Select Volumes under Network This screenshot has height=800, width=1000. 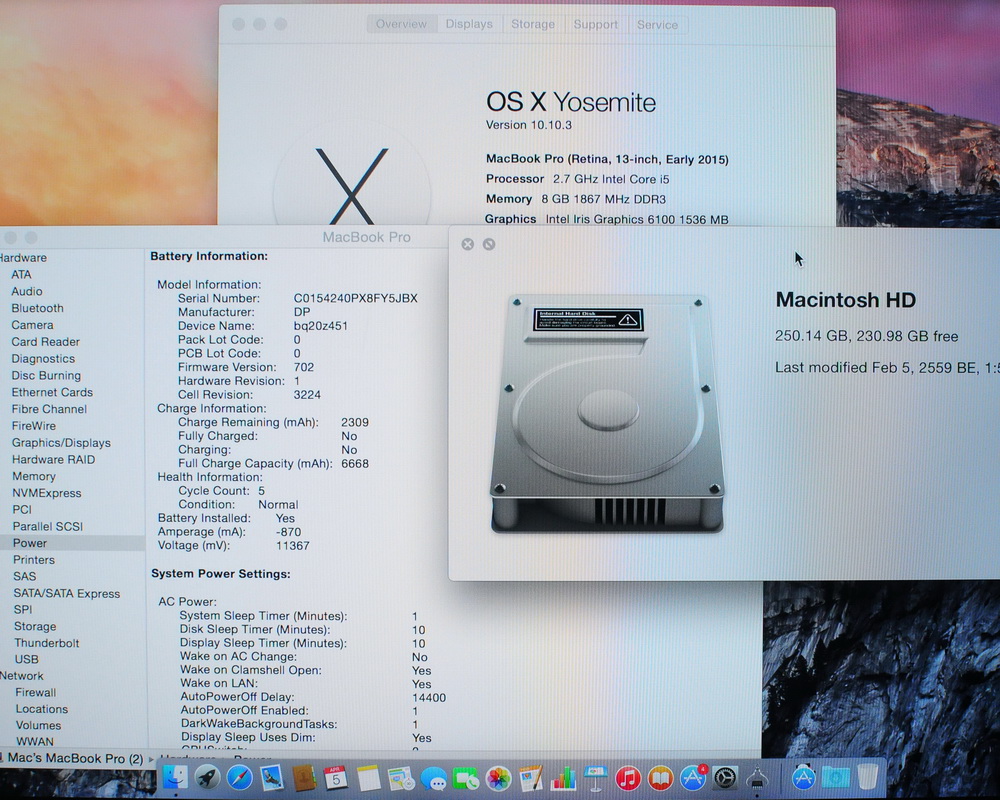pos(38,725)
